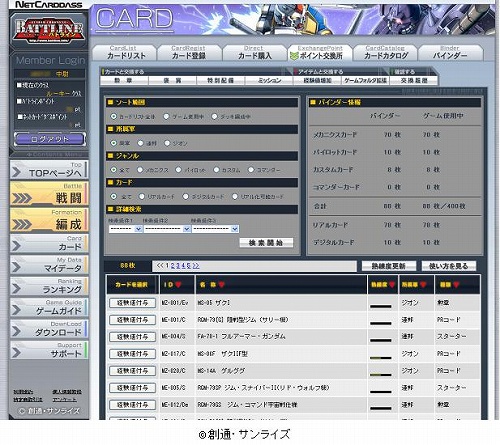Image resolution: width=500 pixels, height=445 pixels.
Task: Click the 熟練度 bar for ザクIIF型
Action: (x=380, y=358)
